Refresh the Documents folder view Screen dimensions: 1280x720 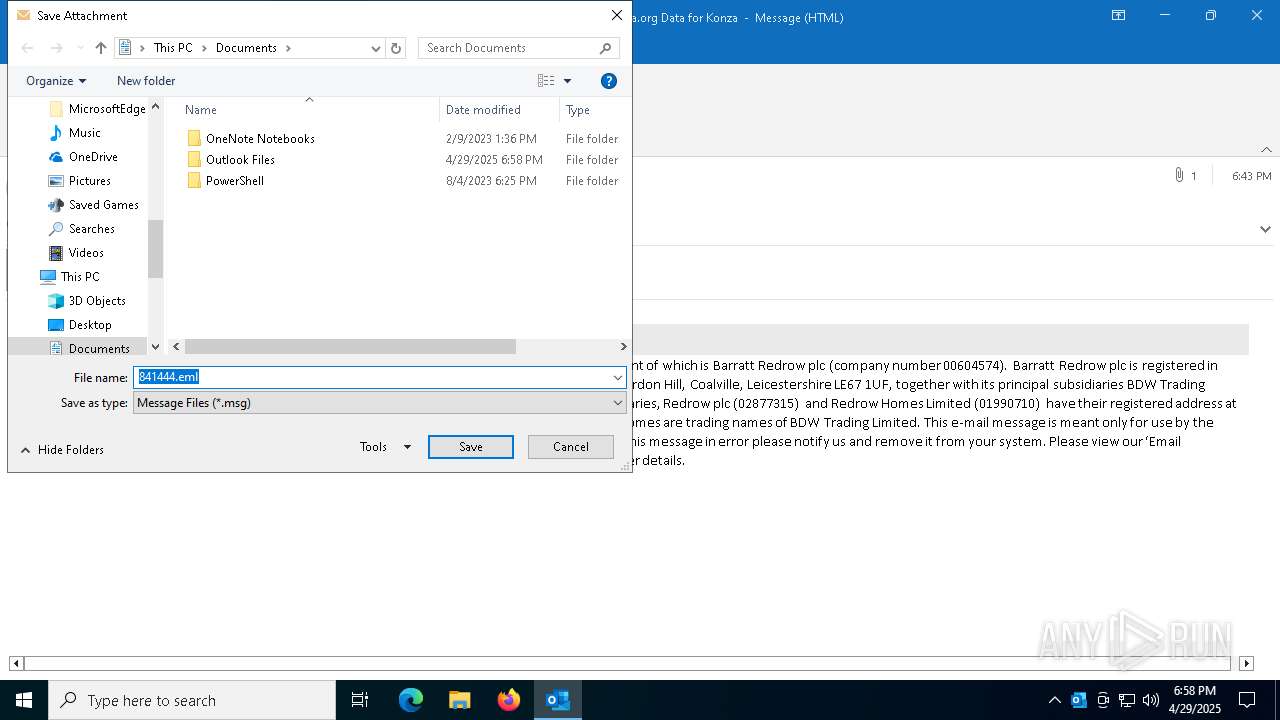tap(396, 48)
